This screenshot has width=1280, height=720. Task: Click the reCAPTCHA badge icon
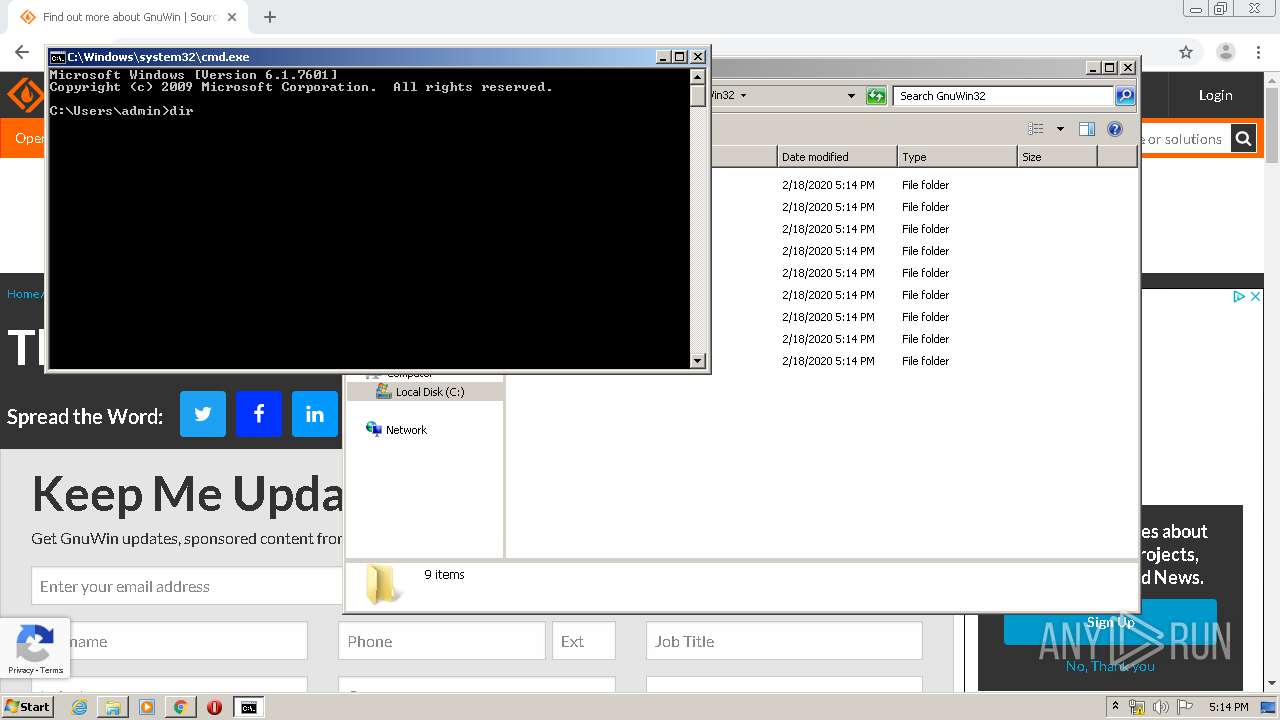35,643
